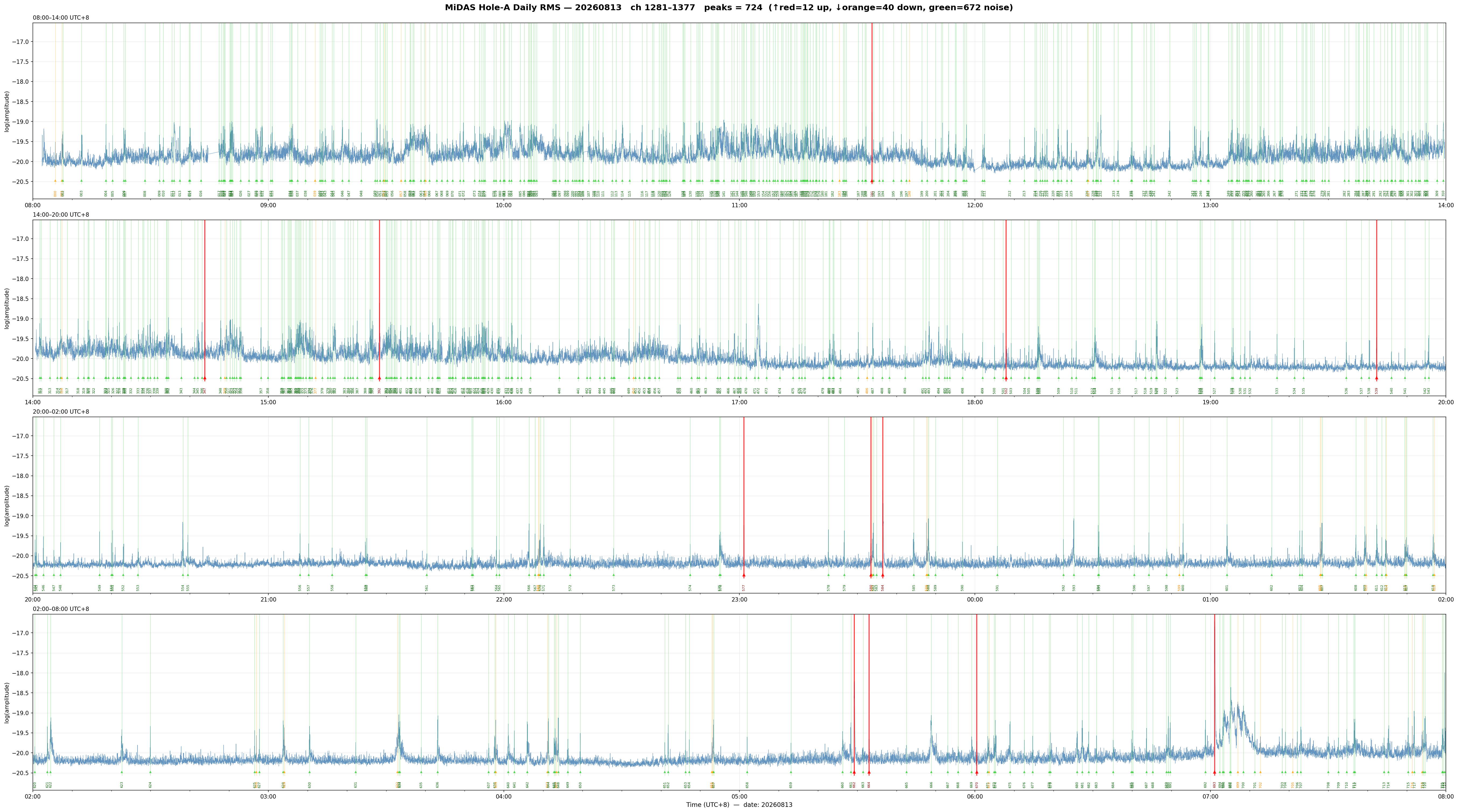Click green noise peak label 182
The image size is (1458, 812).
(832, 194)
